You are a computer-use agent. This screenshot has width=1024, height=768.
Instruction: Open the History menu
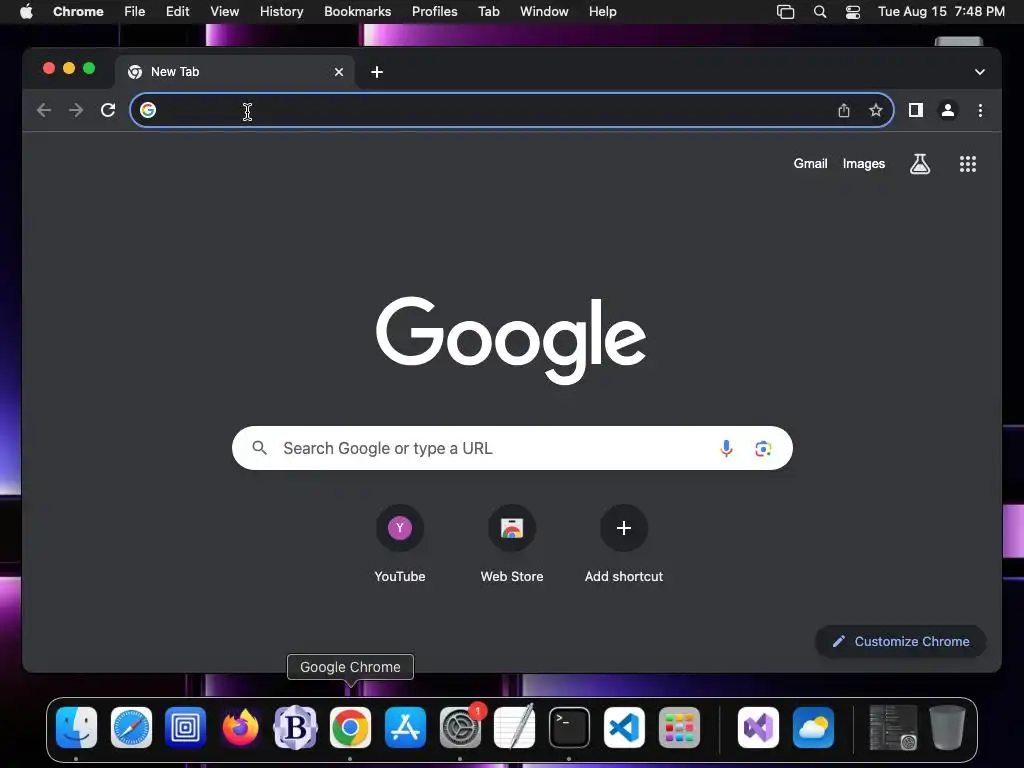(x=281, y=12)
